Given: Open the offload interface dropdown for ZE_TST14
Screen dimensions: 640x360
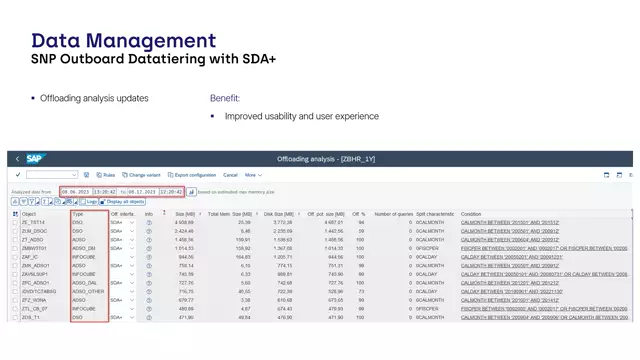Looking at the screenshot, I should point(132,222).
